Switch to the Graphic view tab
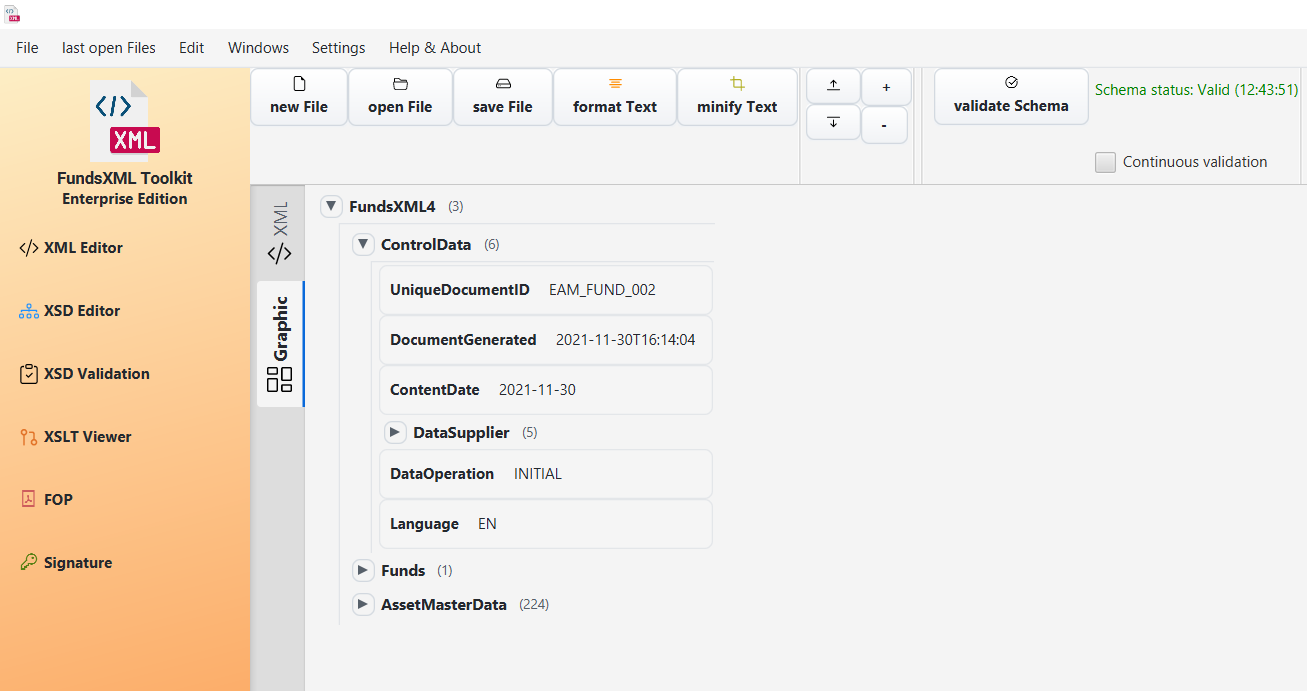 [x=280, y=343]
